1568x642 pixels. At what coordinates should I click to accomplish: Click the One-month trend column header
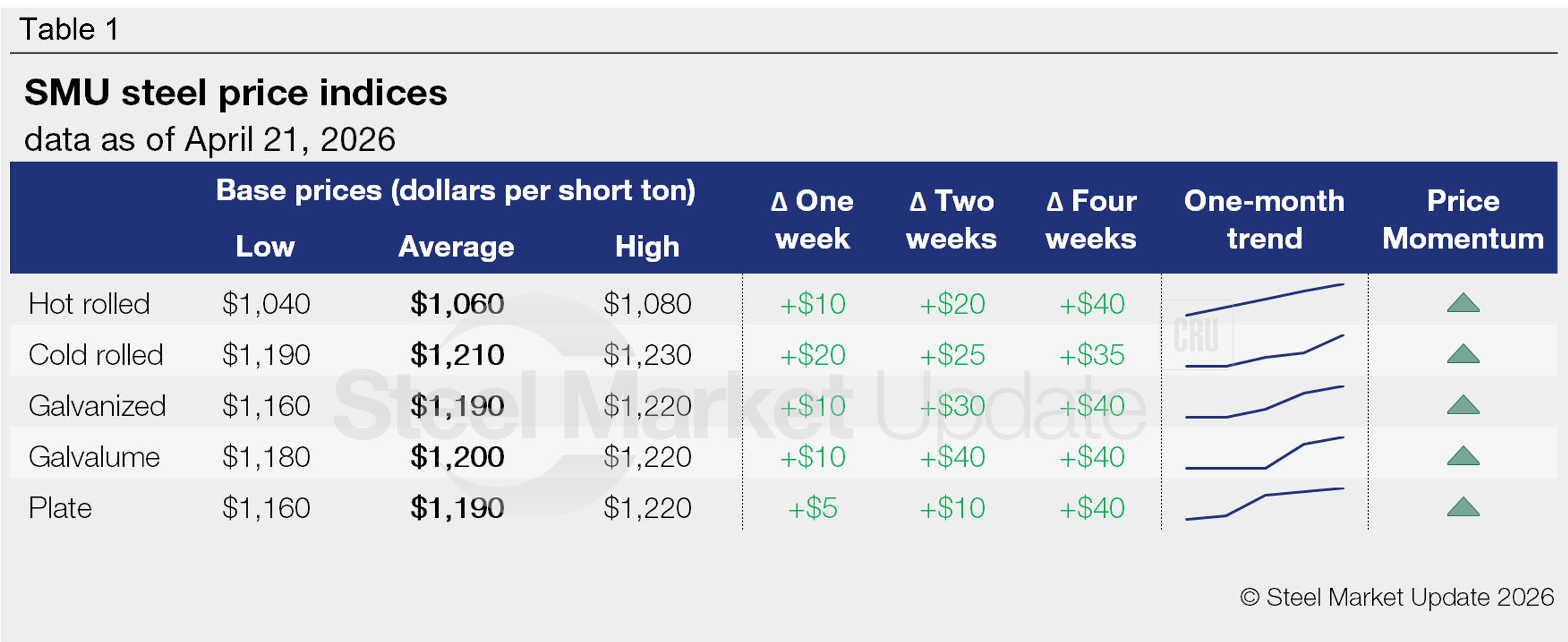(1264, 220)
